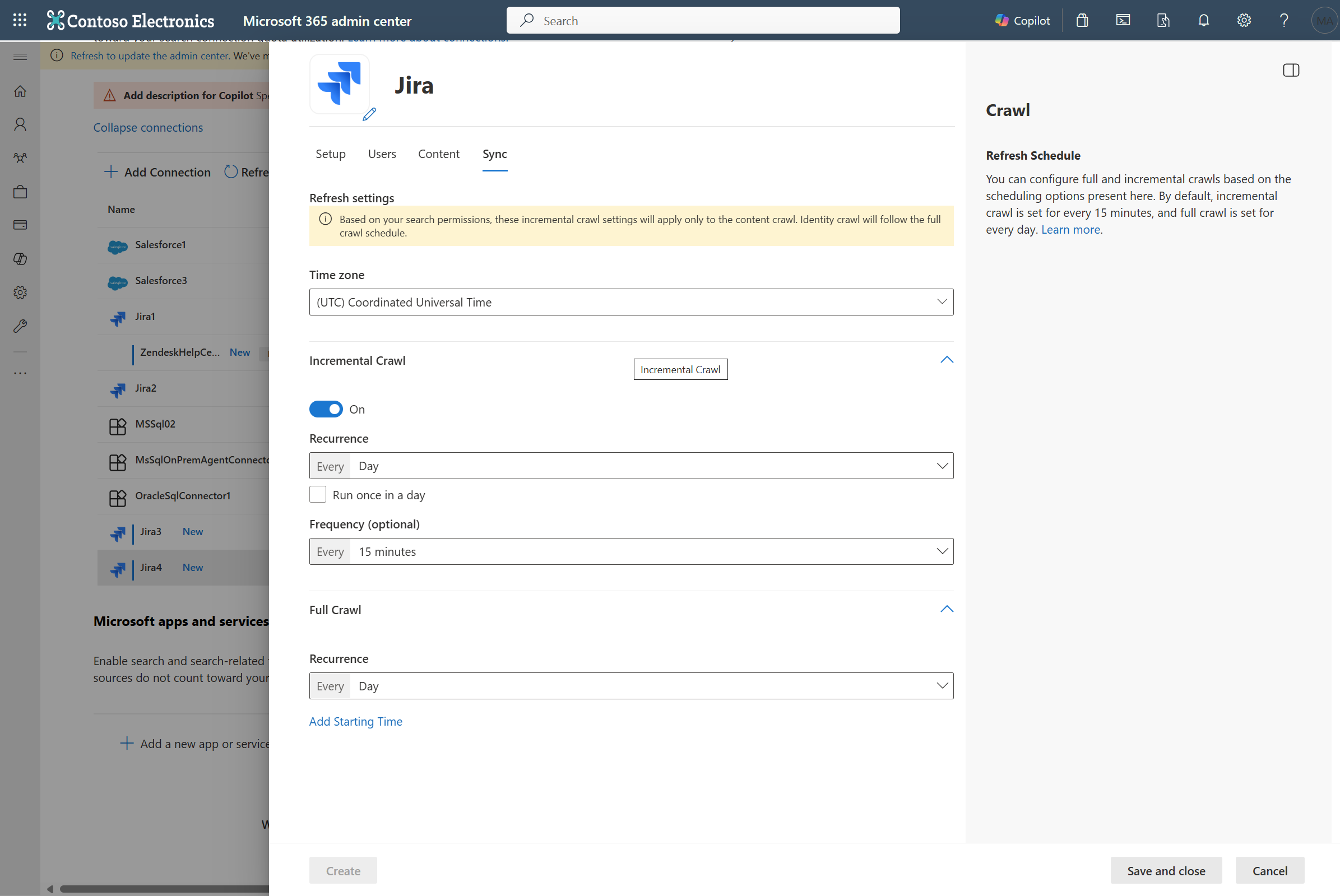Screen dimensions: 1340x896
Task: Open Teams & groups sidebar icon
Action: point(20,157)
